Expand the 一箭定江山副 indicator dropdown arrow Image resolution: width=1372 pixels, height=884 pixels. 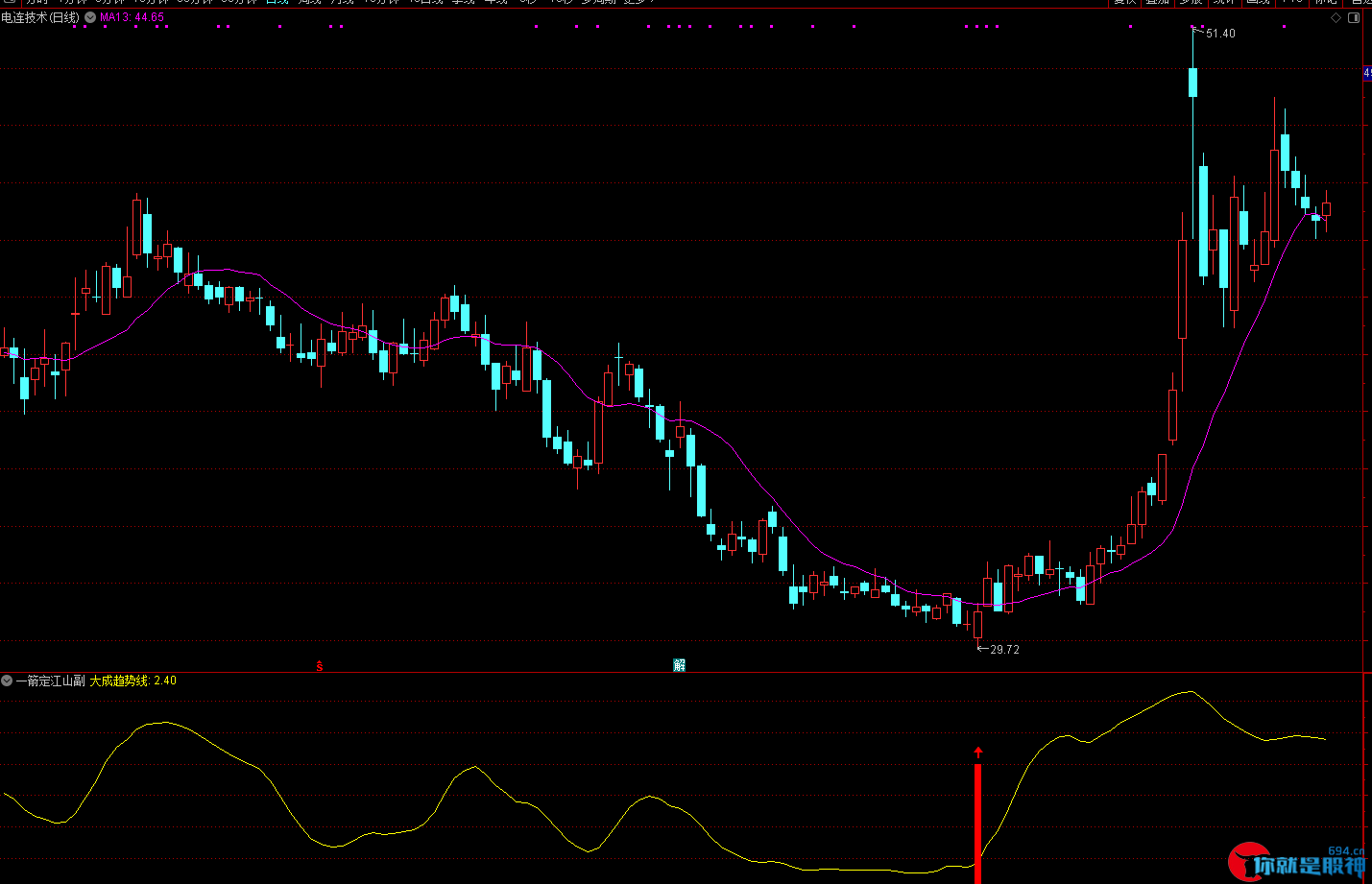pyautogui.click(x=7, y=681)
